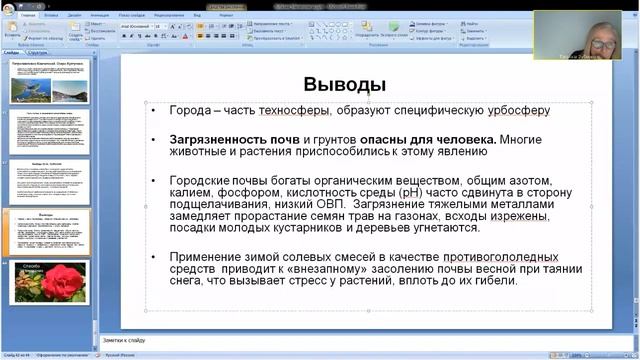The height and width of the screenshot is (360, 640).
Task: Click the Justify text alignment icon
Action: click(224, 36)
